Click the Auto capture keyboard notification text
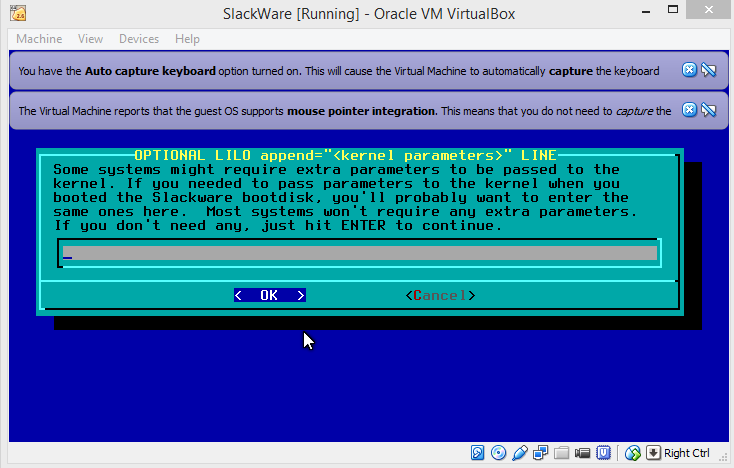The height and width of the screenshot is (468, 734). tap(339, 71)
